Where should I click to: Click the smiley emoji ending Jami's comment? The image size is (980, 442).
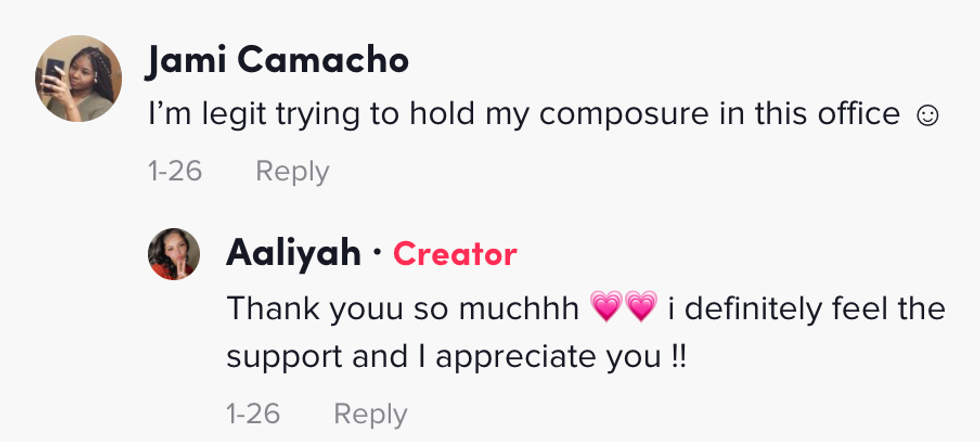point(926,116)
